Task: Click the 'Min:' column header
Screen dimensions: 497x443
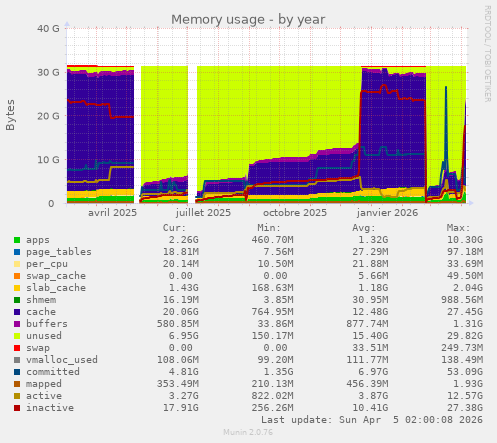Action: [269, 228]
